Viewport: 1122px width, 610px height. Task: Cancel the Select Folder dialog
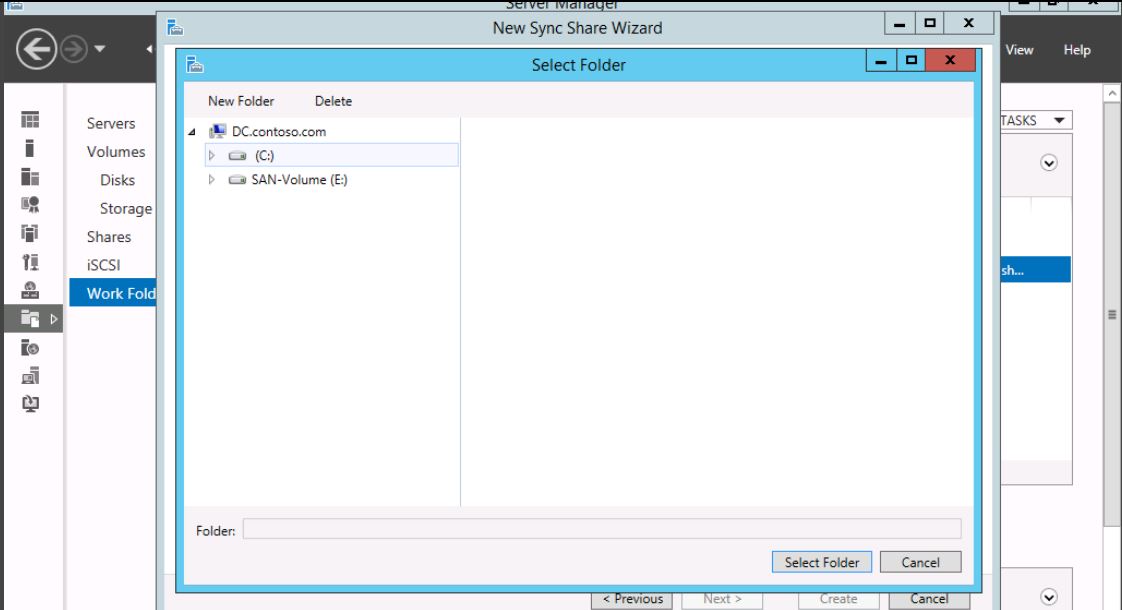tap(920, 562)
